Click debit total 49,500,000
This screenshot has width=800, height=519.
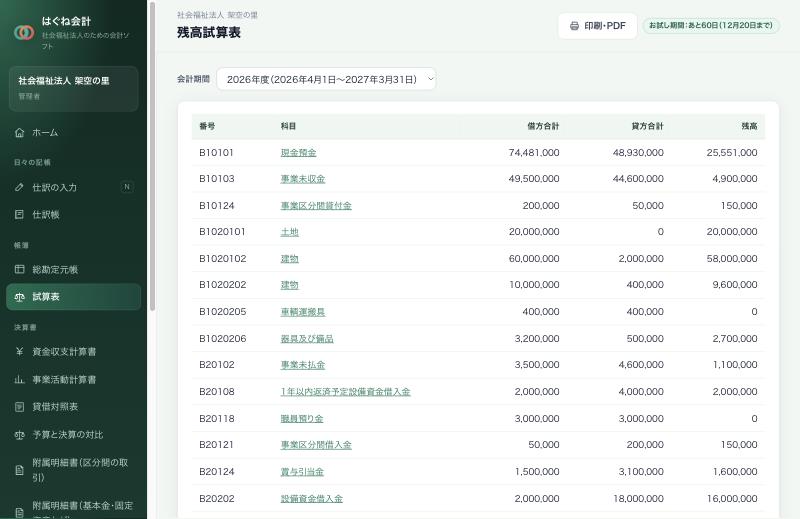coord(534,179)
